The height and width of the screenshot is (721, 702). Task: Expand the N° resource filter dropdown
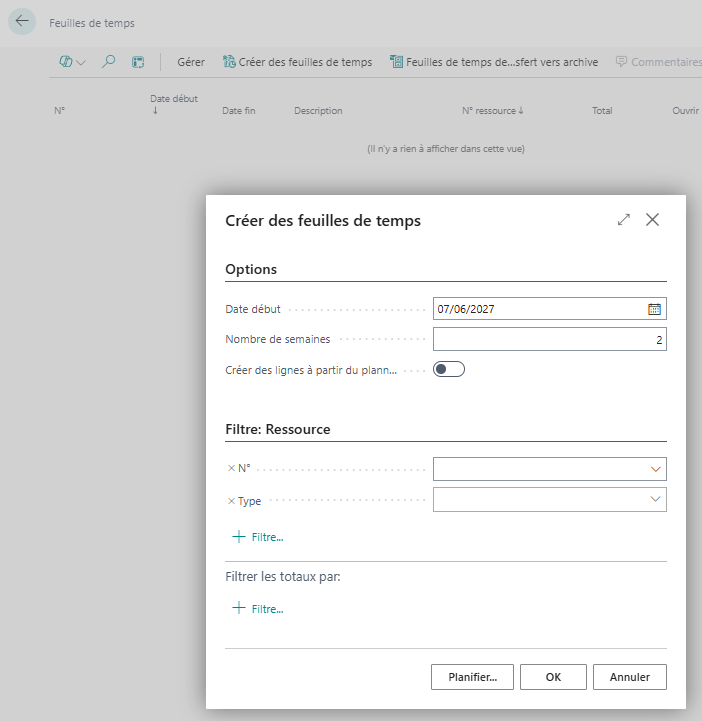coord(655,469)
